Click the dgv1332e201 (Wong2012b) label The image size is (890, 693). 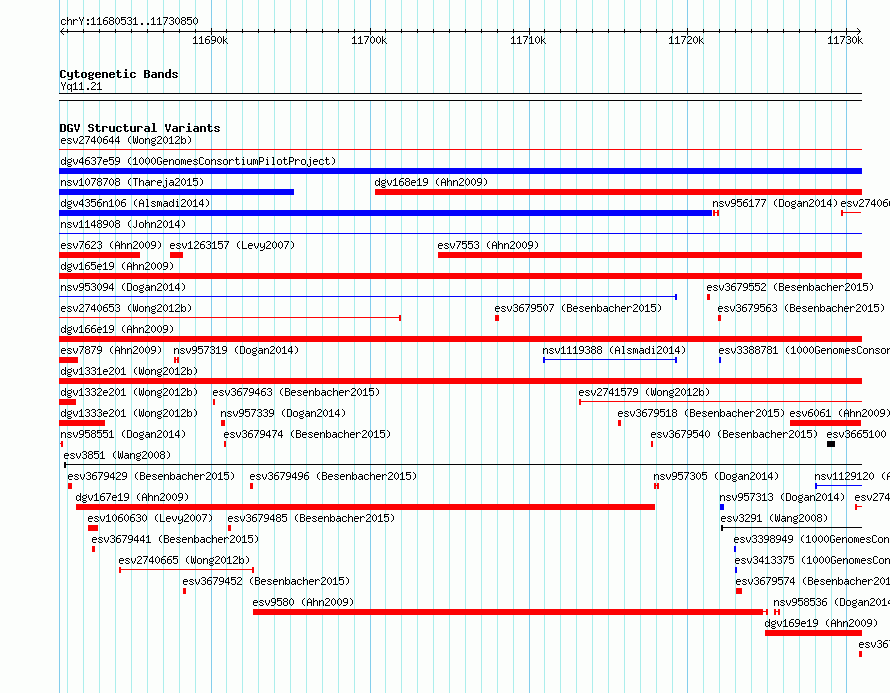coord(129,392)
